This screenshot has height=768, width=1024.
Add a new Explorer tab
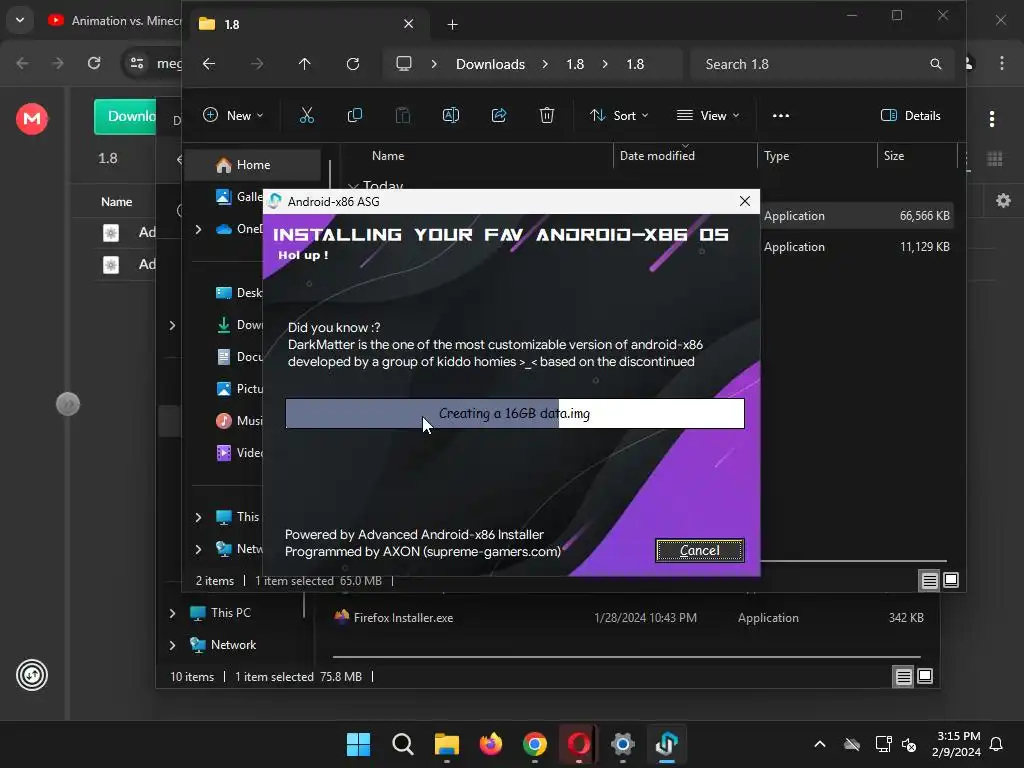(452, 25)
